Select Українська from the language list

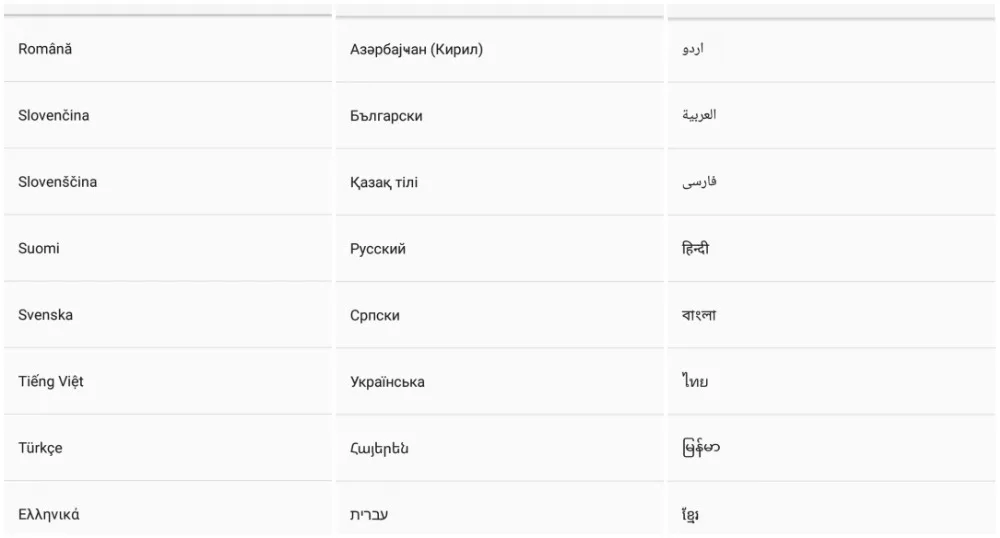387,382
